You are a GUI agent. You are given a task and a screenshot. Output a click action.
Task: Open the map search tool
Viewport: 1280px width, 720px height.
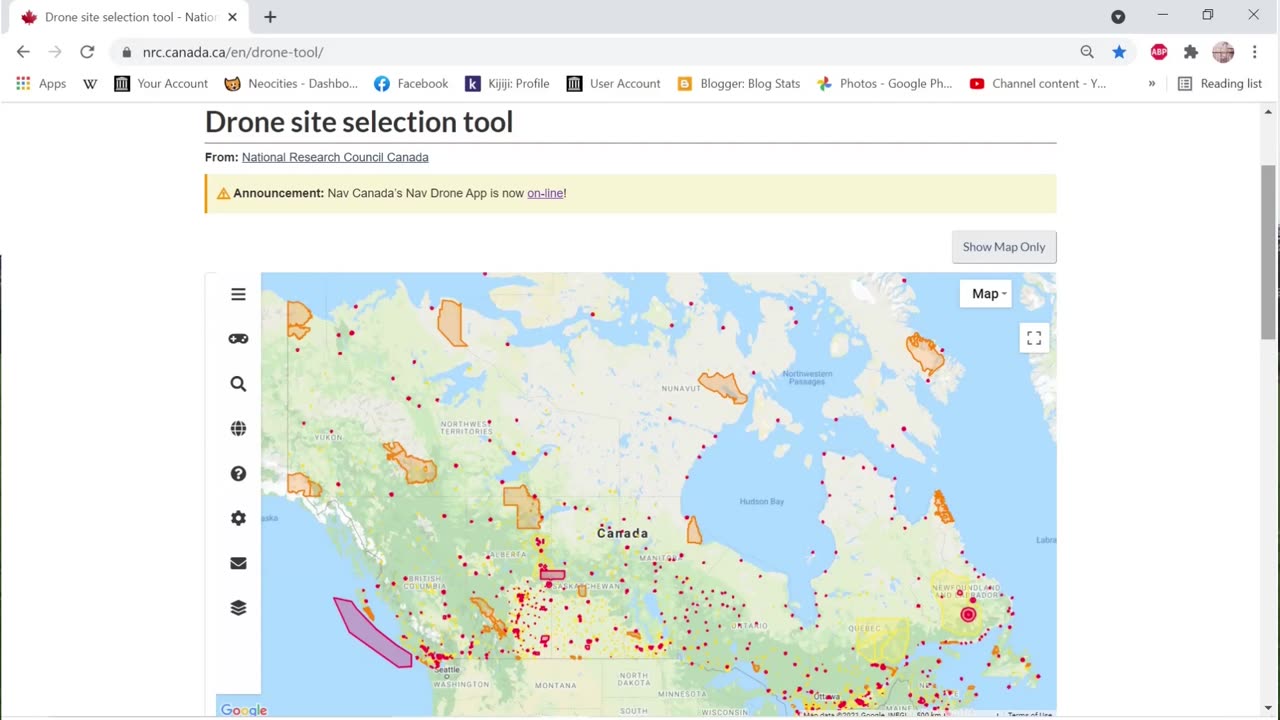pyautogui.click(x=238, y=384)
